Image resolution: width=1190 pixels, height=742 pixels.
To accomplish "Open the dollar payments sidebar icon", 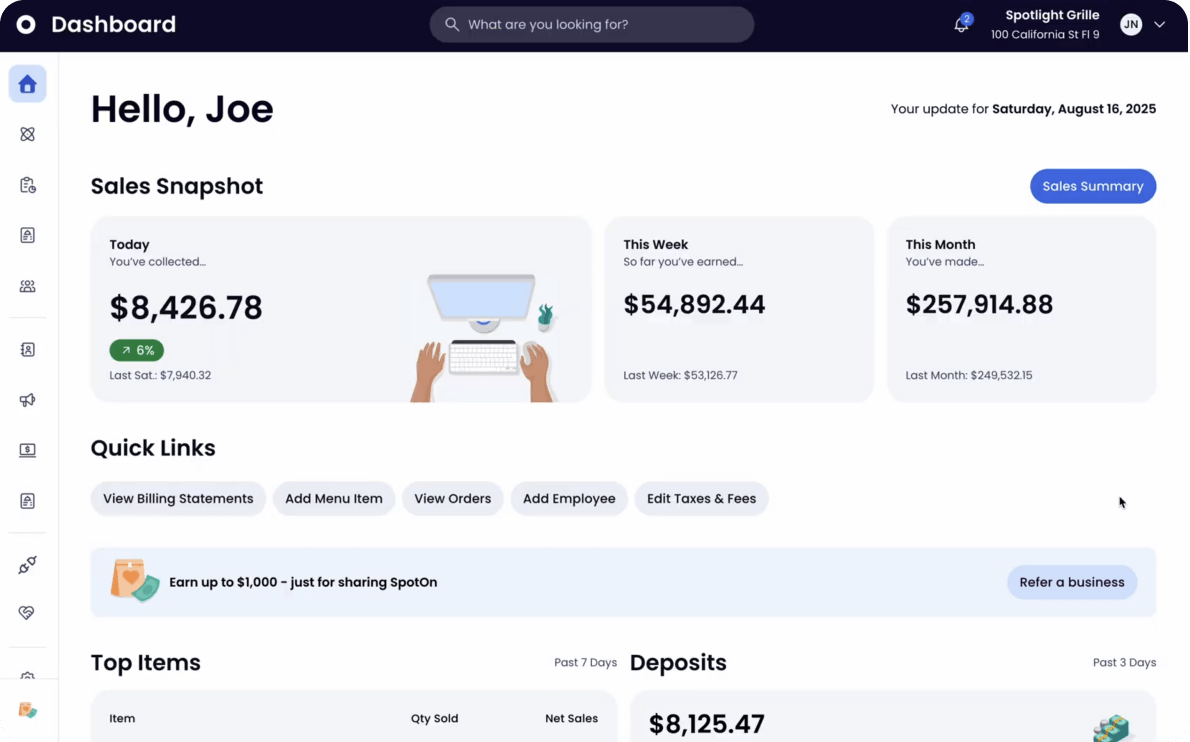I will click(27, 450).
